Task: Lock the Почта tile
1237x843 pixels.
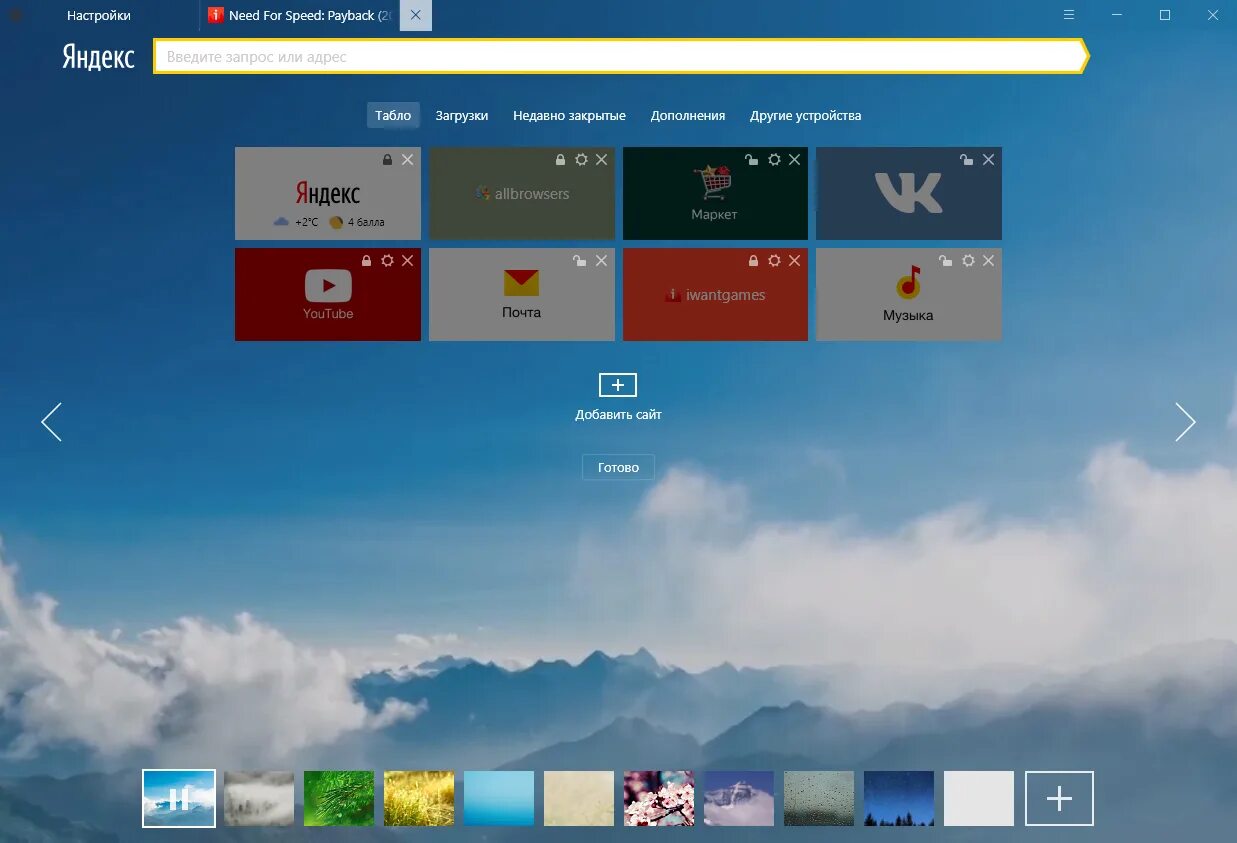Action: tap(579, 260)
